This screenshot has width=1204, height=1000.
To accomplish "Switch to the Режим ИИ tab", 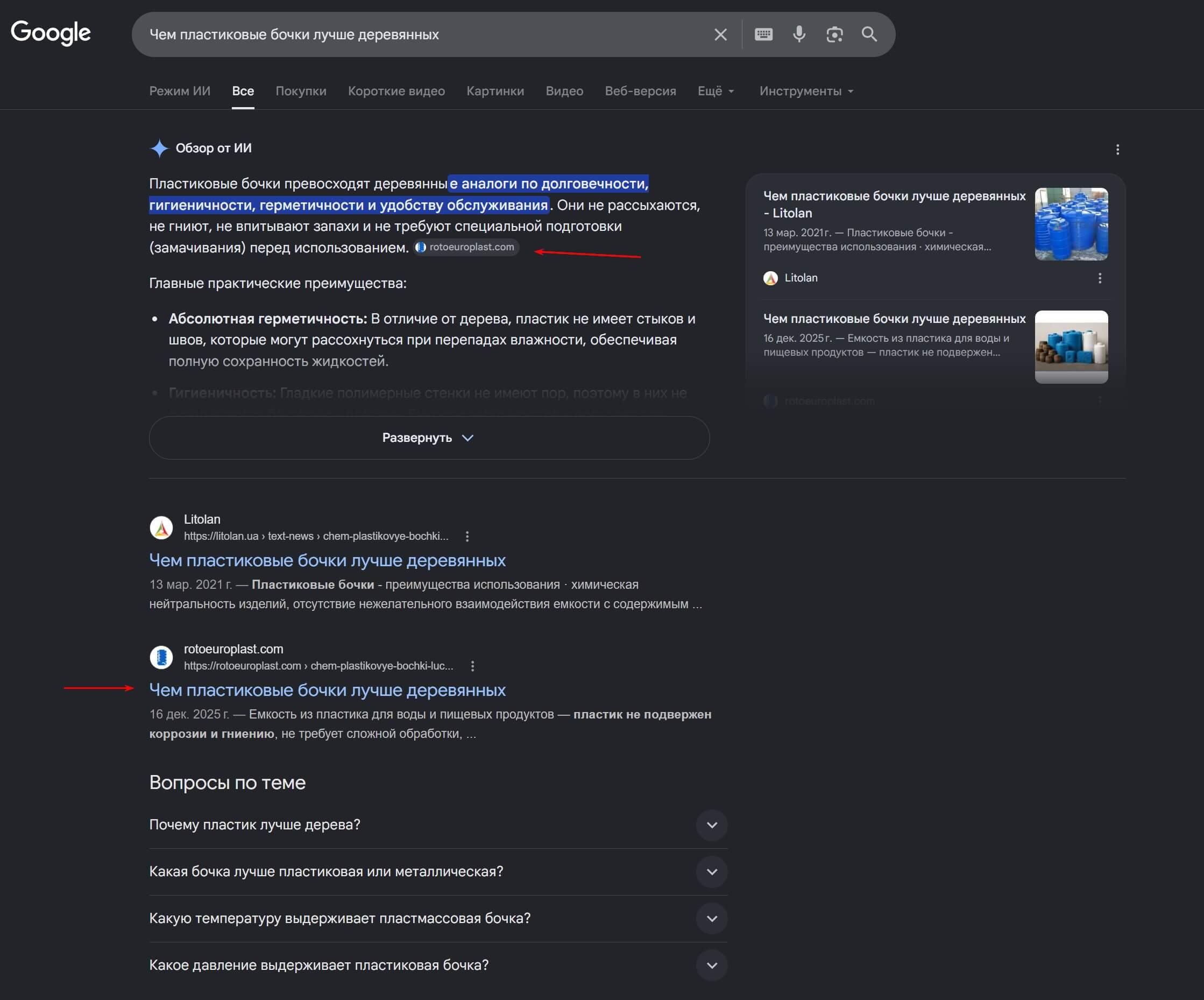I will pyautogui.click(x=180, y=91).
